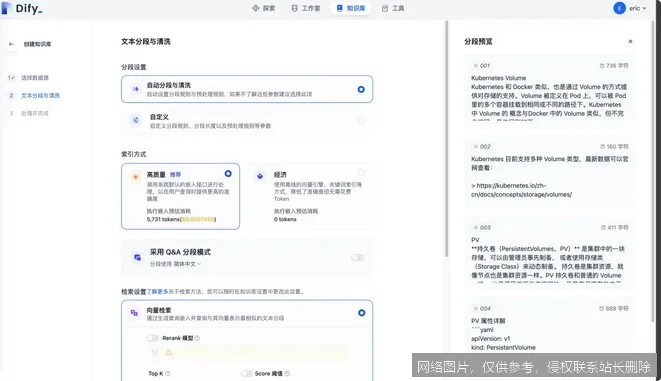Click the 736 字符 count on segment 001
Screen dimensions: 661x381
[614, 66]
